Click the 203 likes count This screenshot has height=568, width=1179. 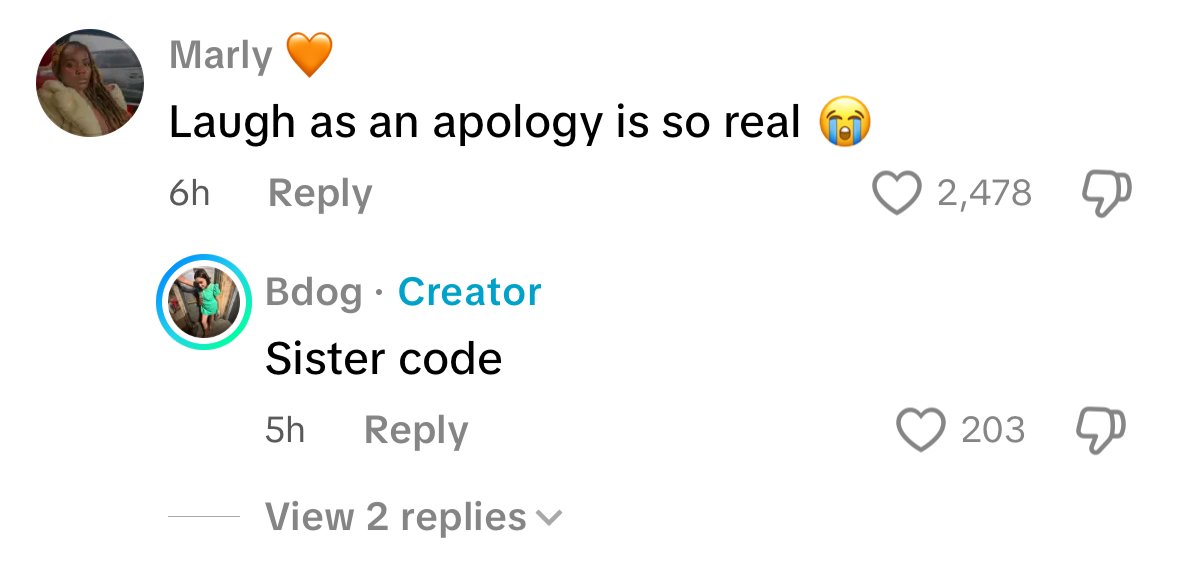pyautogui.click(x=993, y=430)
